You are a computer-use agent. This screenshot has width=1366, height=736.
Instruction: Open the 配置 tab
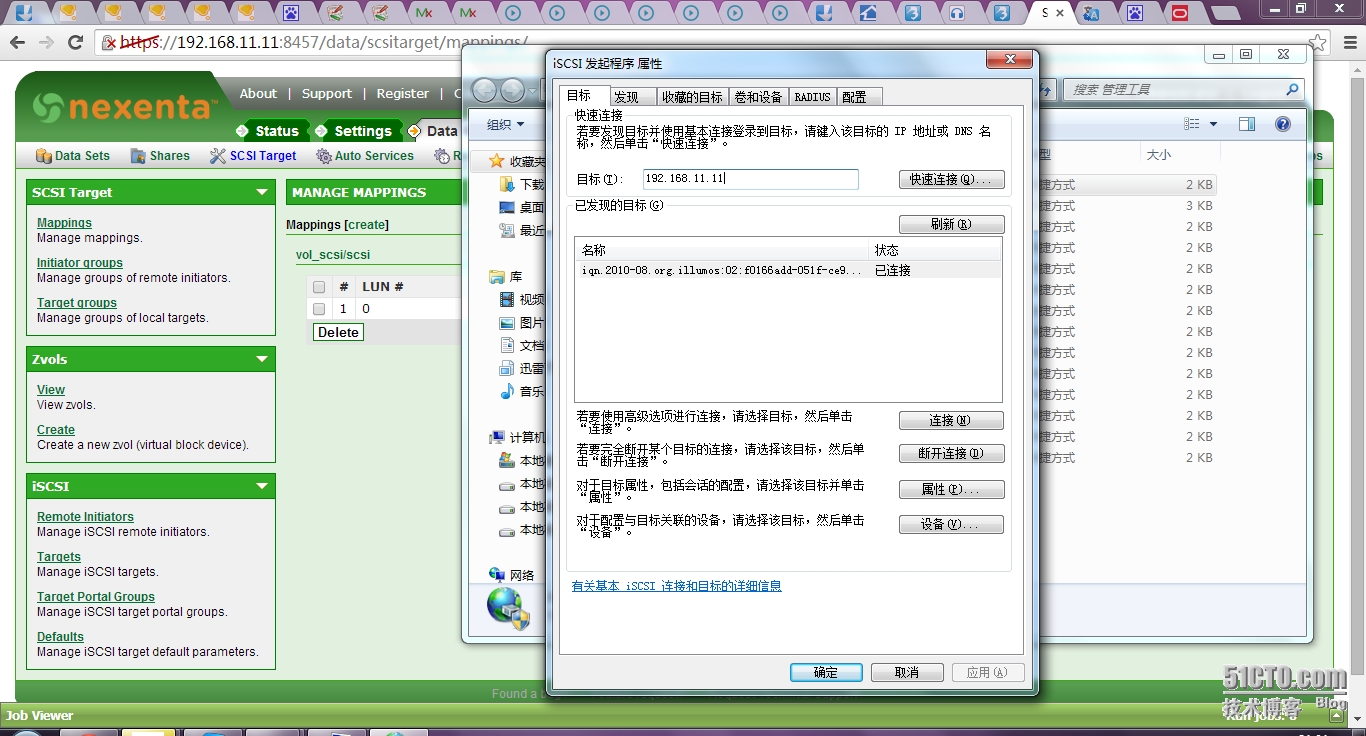click(859, 97)
